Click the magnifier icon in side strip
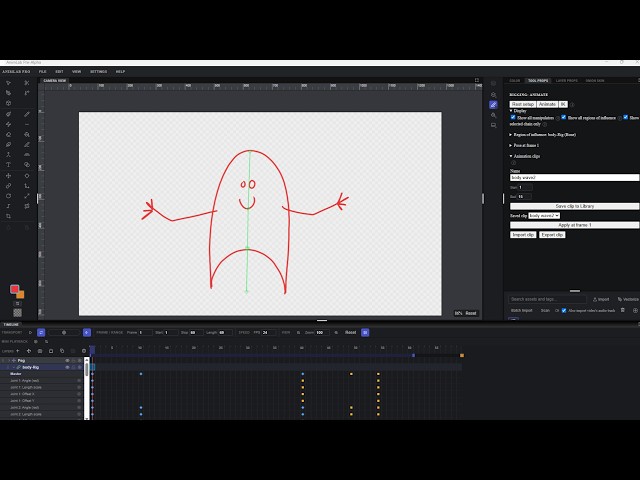 (x=493, y=116)
